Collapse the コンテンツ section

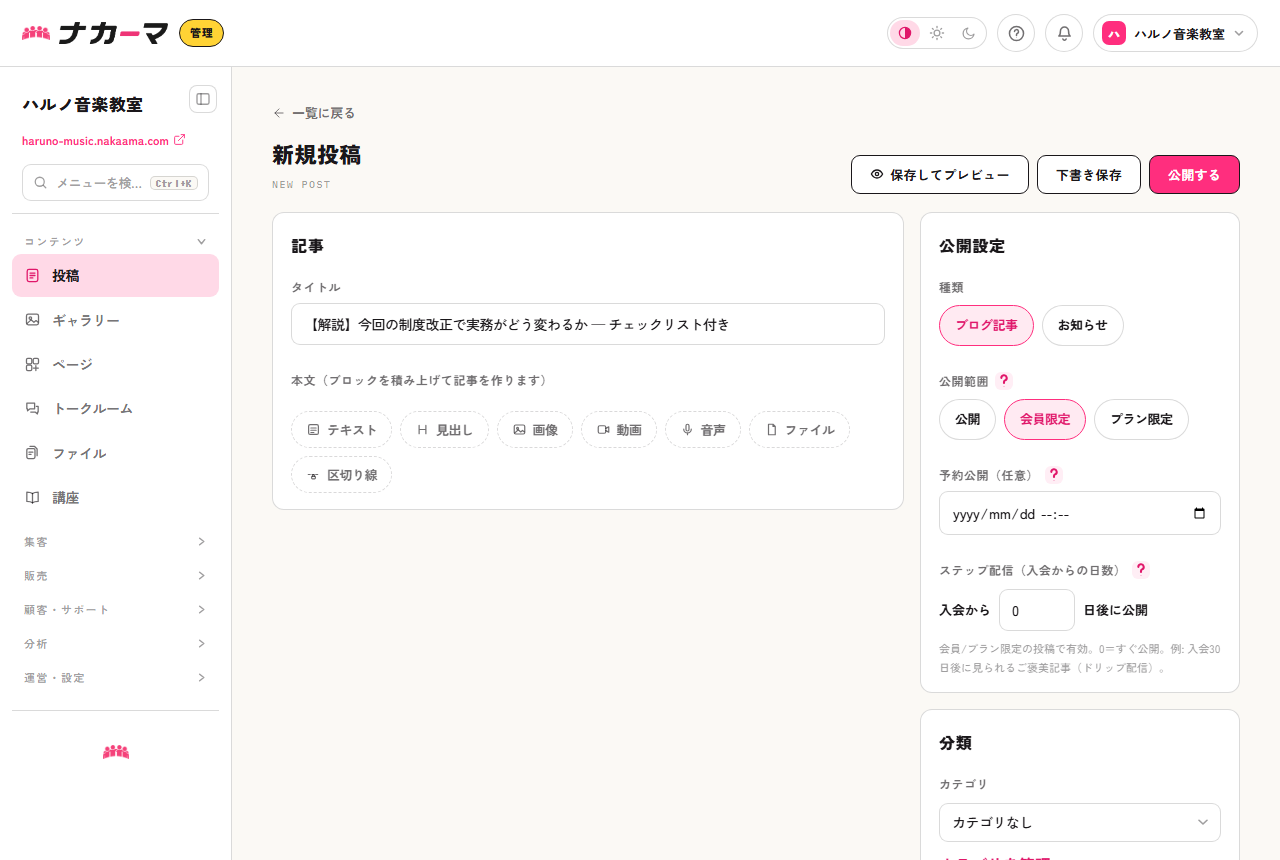coord(115,241)
